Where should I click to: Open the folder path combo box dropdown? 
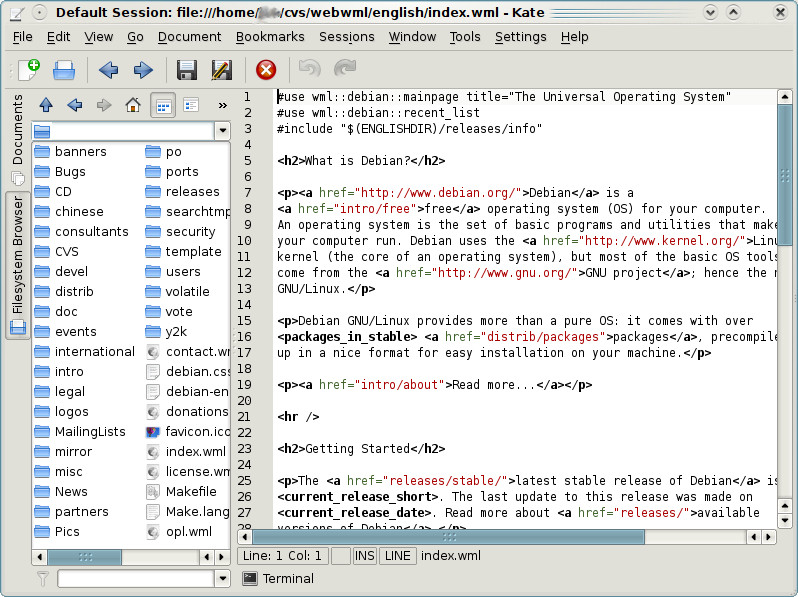click(x=222, y=131)
